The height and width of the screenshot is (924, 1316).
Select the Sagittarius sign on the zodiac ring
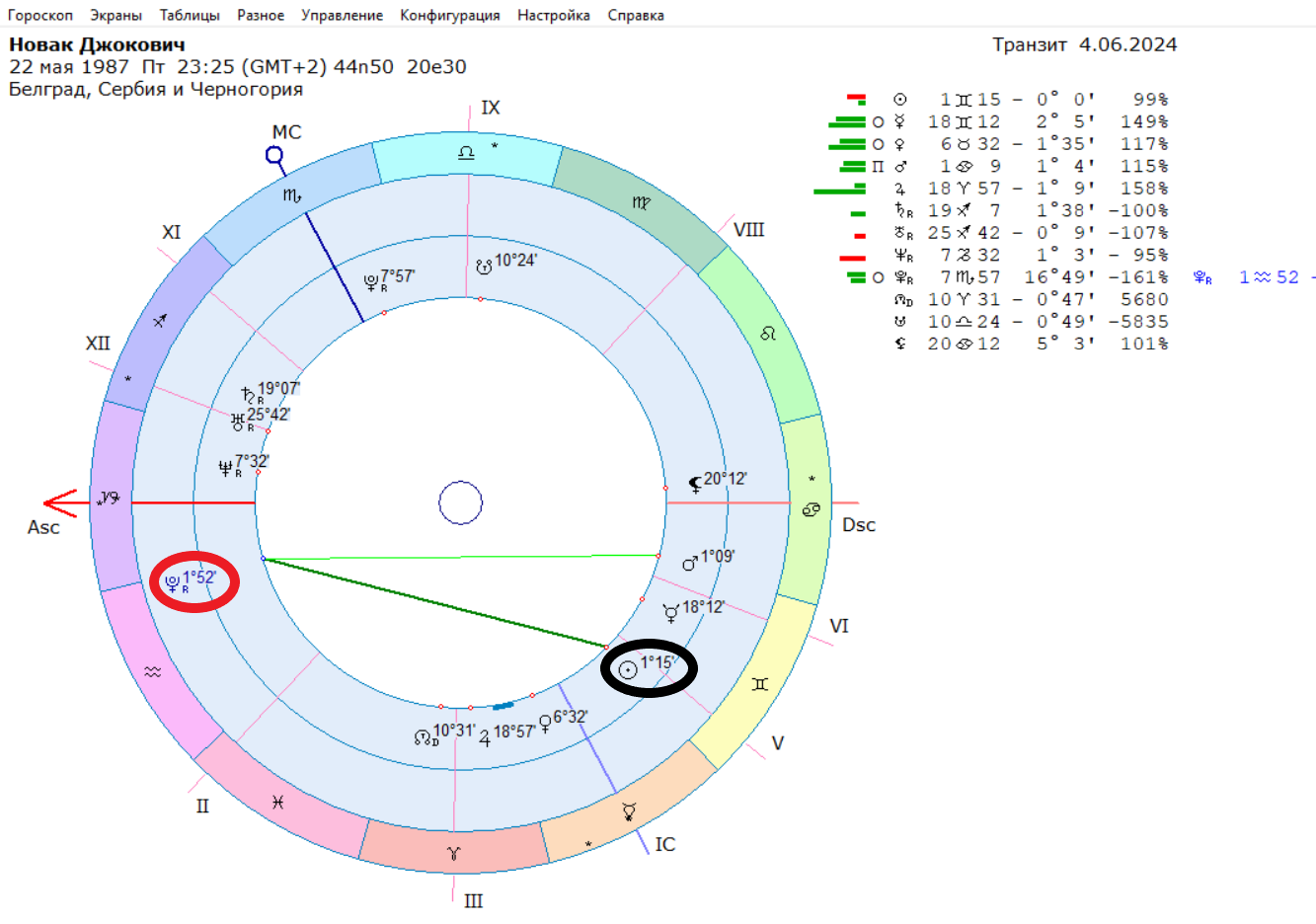pyautogui.click(x=160, y=320)
